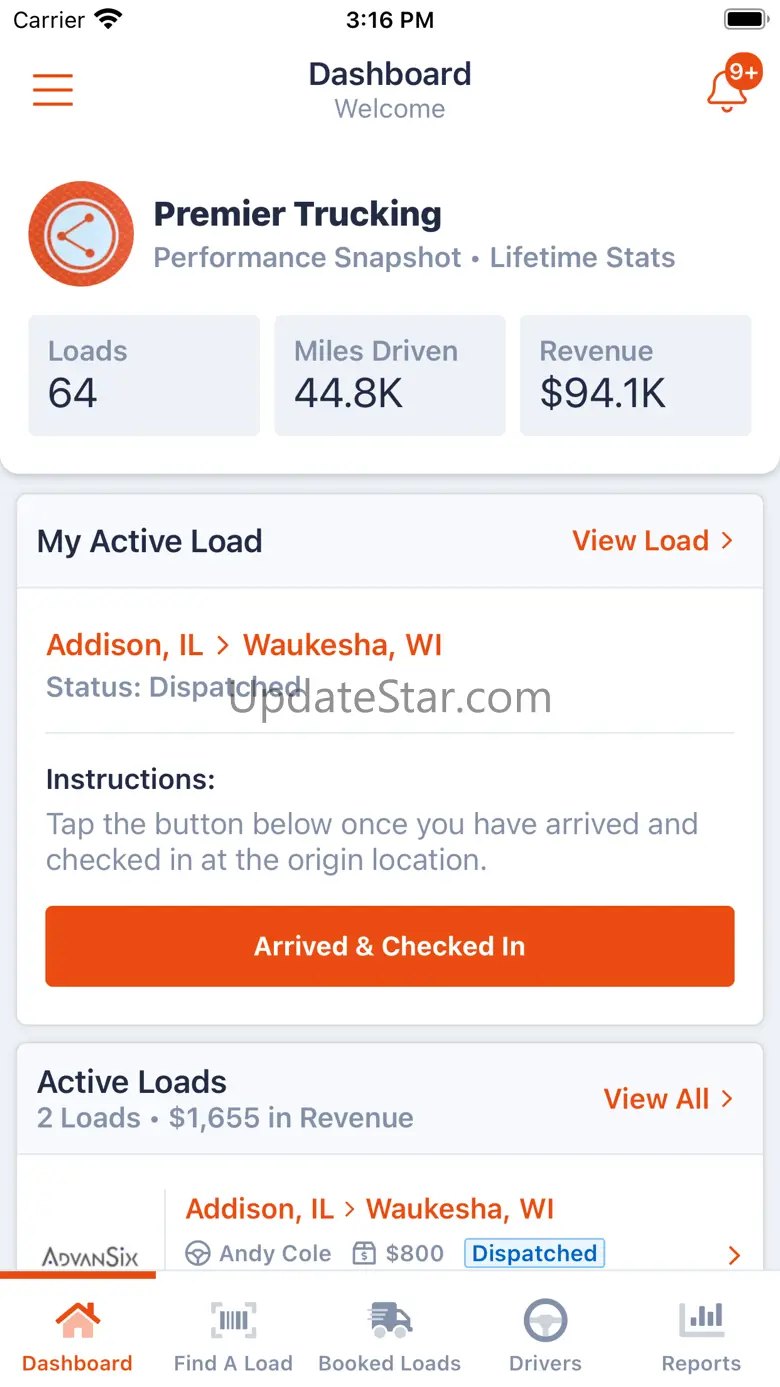Tap the Premier Trucking logo
Viewport: 780px width, 1387px height.
(x=81, y=234)
